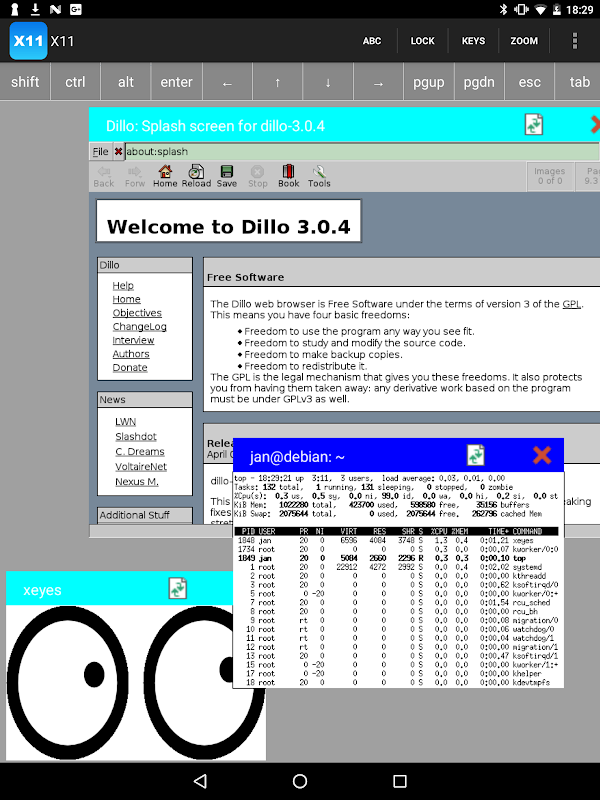Screen dimensions: 600x800
Task: Tap the right arrow key
Action: click(x=378, y=83)
